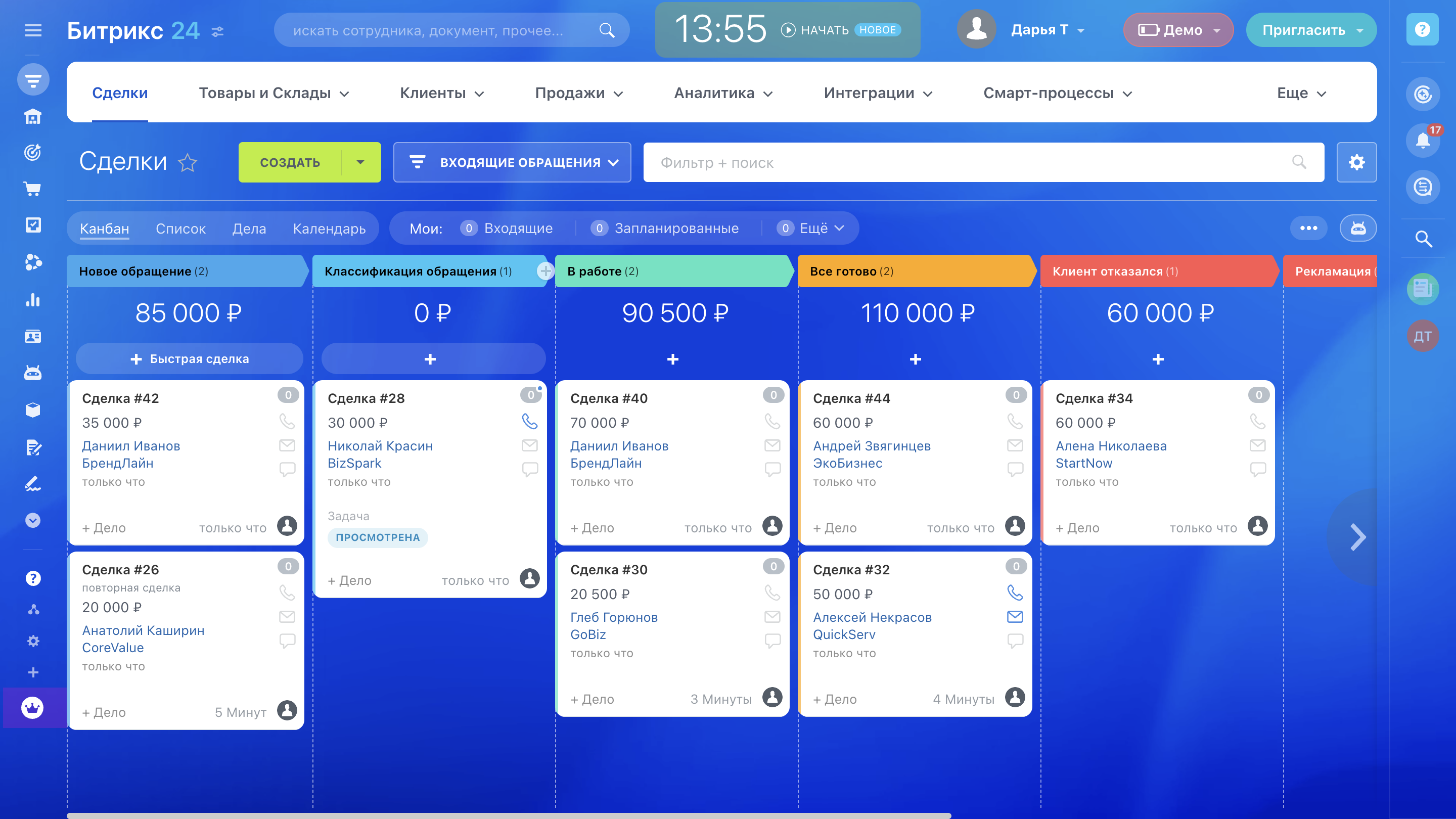Click Быстрая сделка button

(x=190, y=359)
